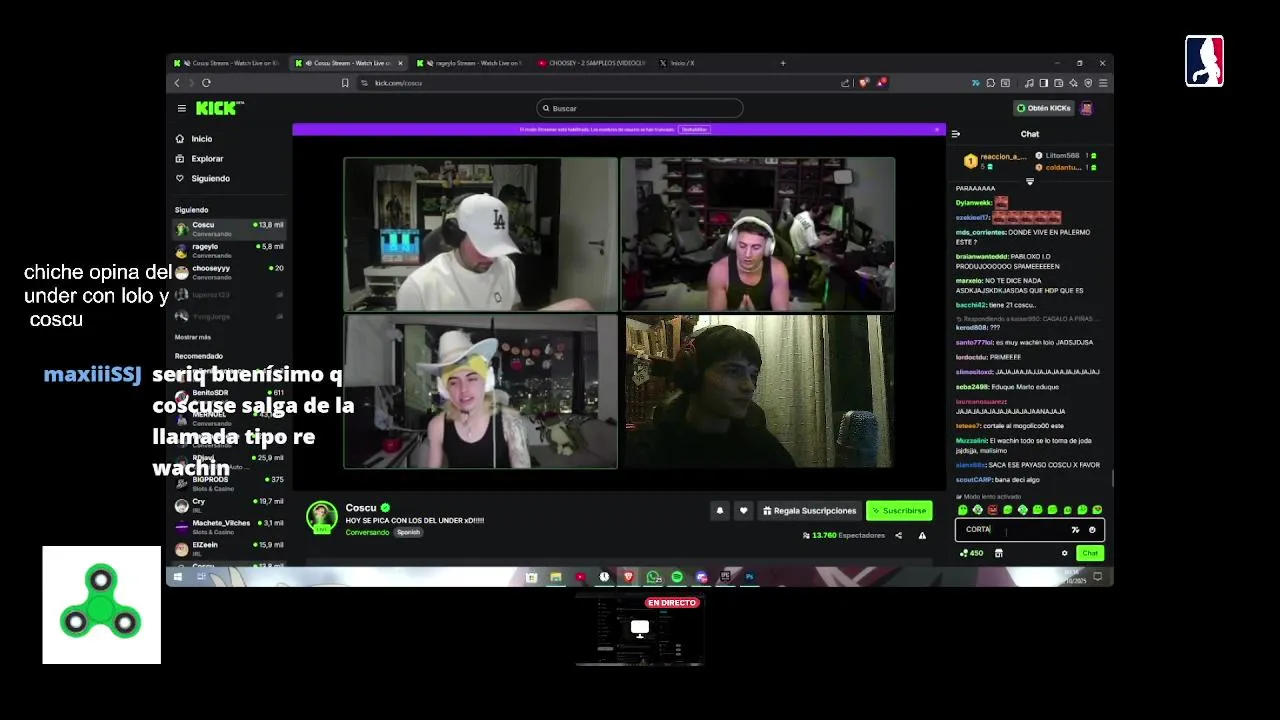The height and width of the screenshot is (720, 1280).
Task: Open Spotify from taskbar
Action: click(677, 577)
